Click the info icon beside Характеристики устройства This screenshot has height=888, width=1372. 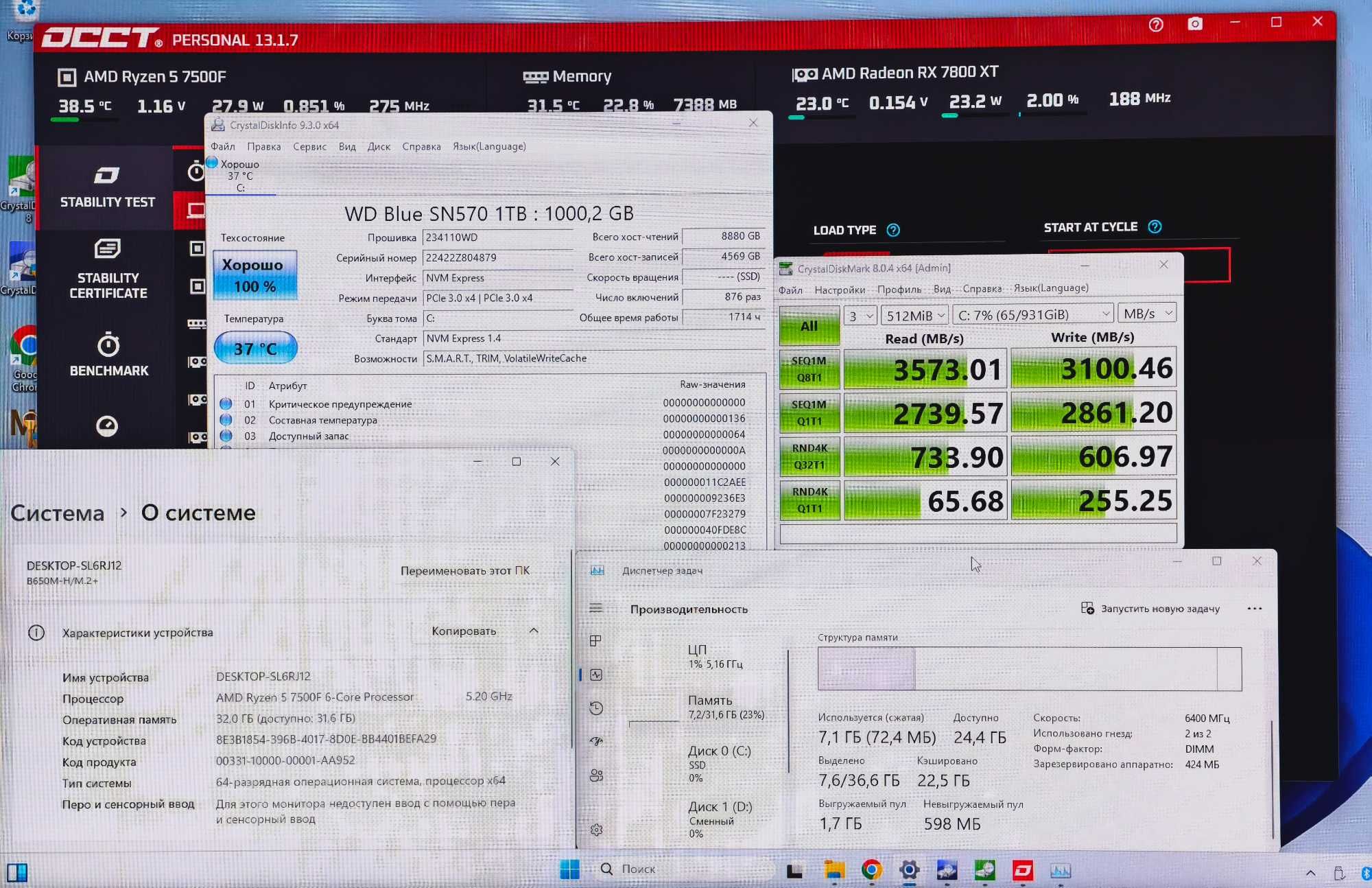point(36,633)
